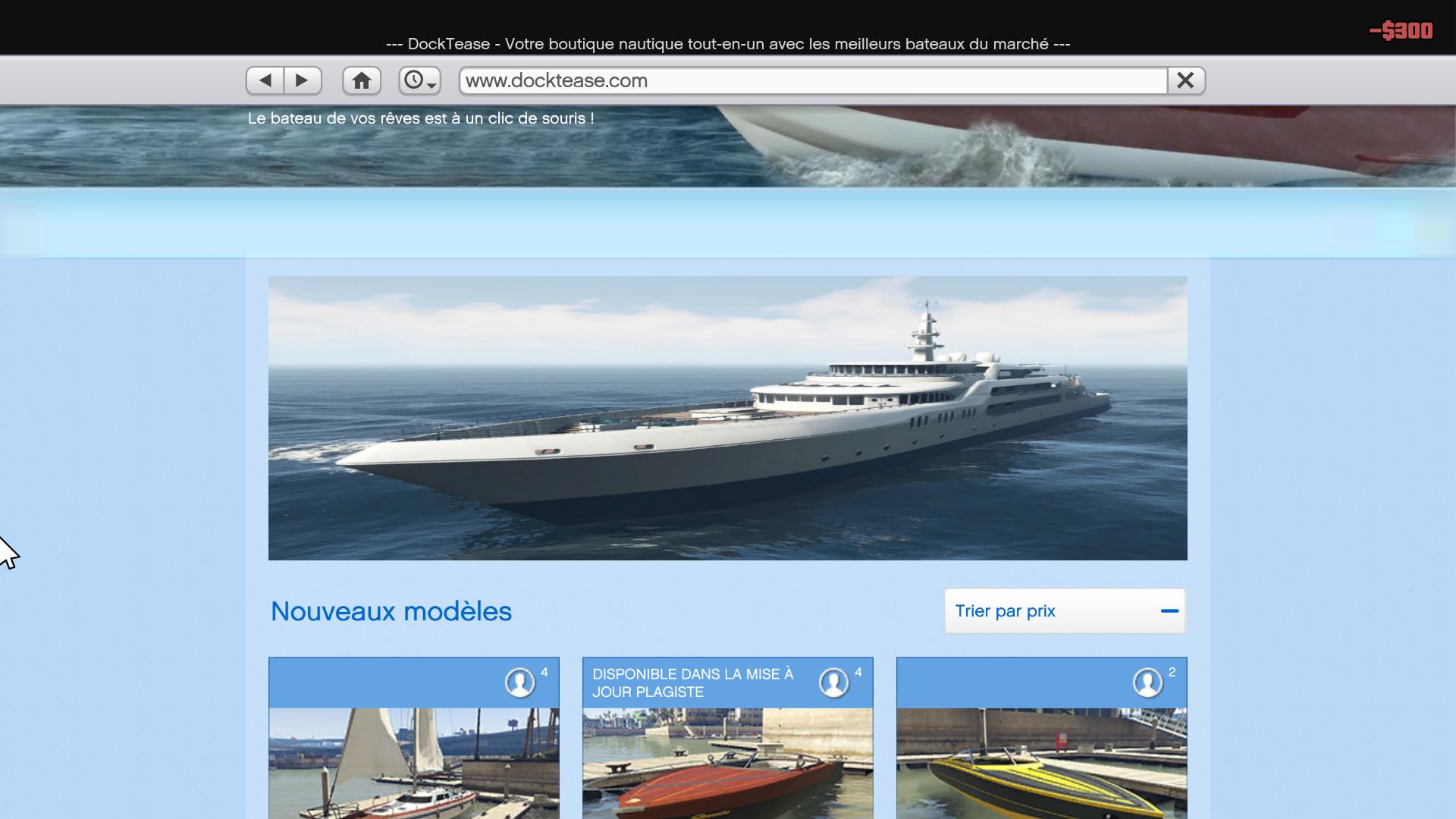Click passenger icon on the red speedboat card
Viewport: 1456px width, 819px height.
point(834,682)
